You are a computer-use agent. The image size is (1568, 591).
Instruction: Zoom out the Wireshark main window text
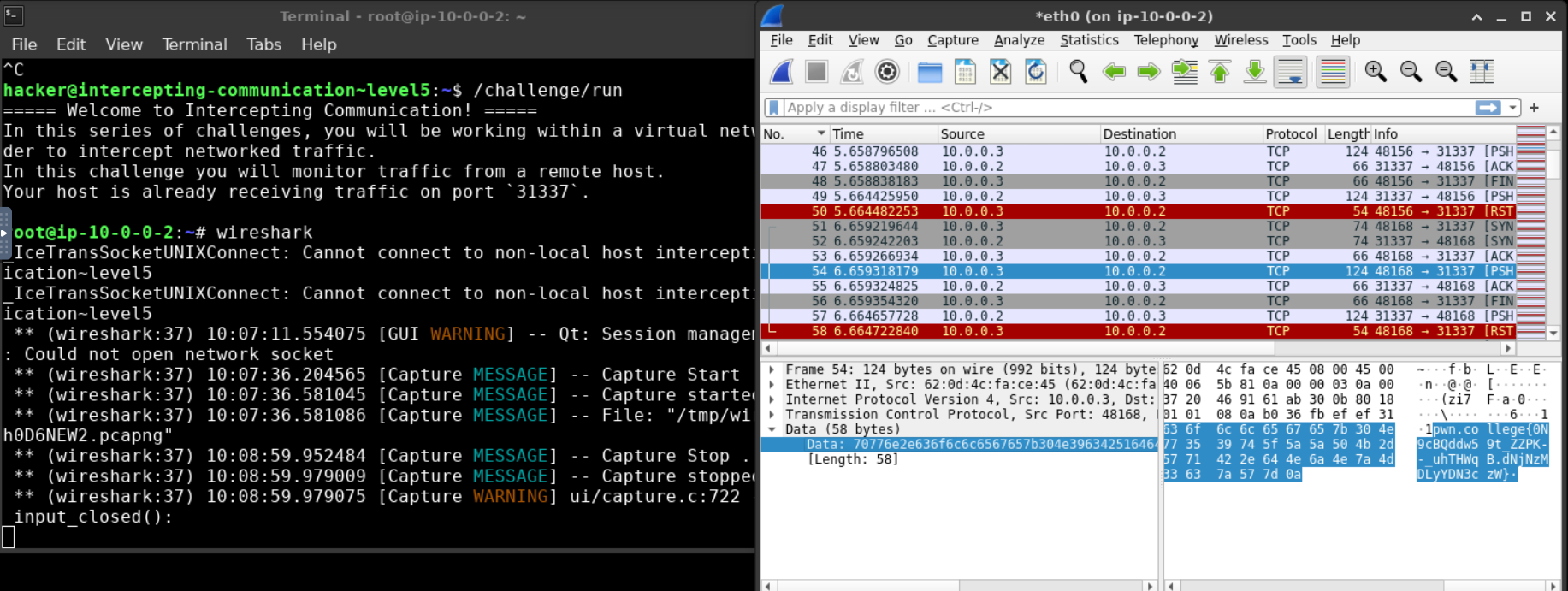pyautogui.click(x=1411, y=72)
